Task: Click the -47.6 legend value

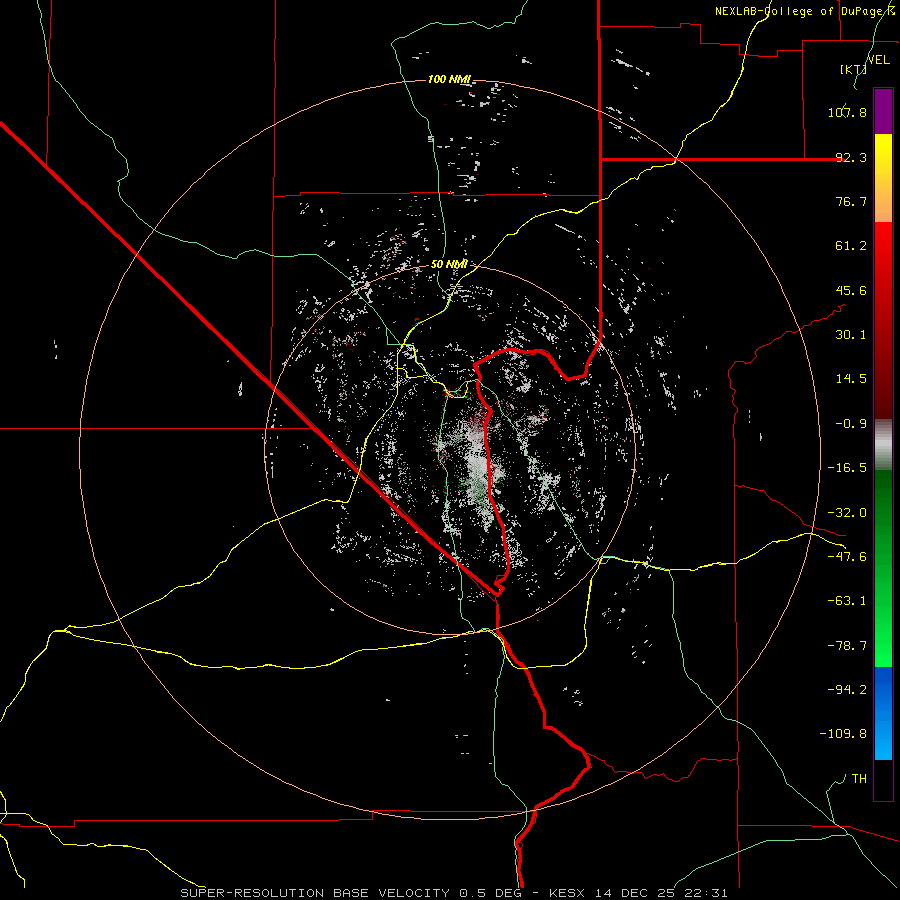Action: 847,557
